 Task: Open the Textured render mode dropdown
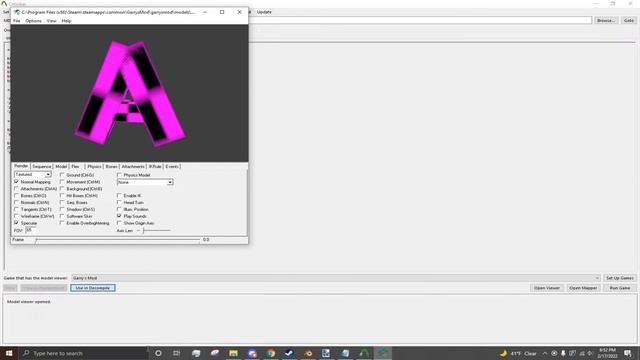[x=33, y=175]
